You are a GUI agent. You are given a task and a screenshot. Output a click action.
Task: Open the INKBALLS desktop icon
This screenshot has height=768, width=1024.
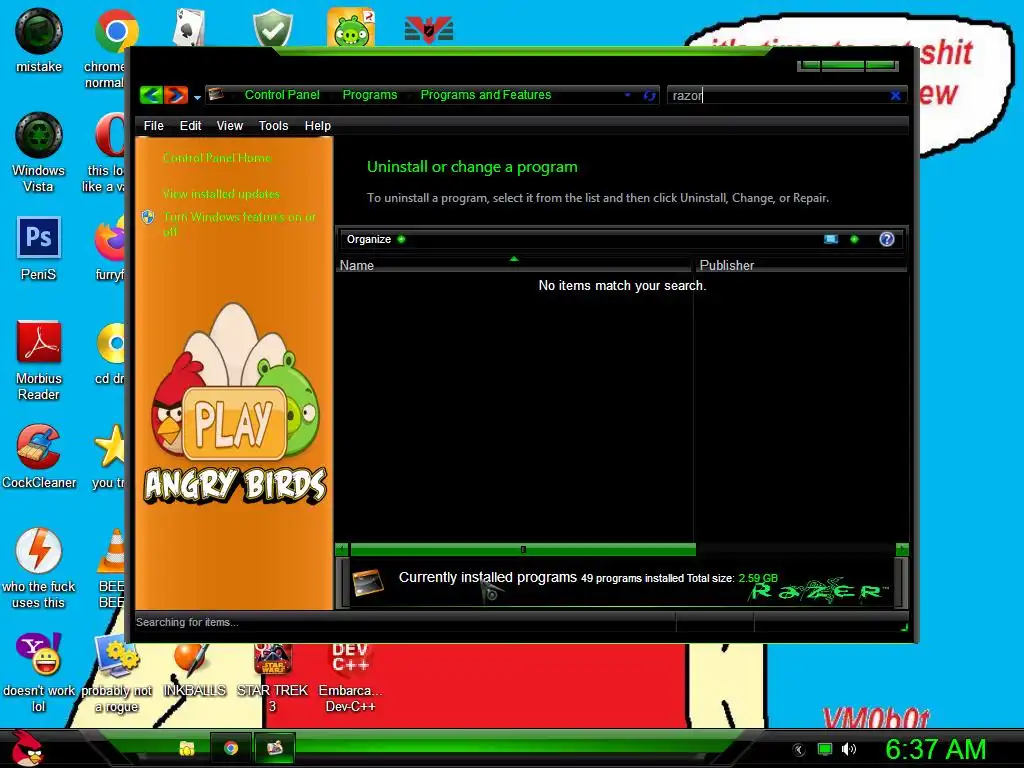194,669
